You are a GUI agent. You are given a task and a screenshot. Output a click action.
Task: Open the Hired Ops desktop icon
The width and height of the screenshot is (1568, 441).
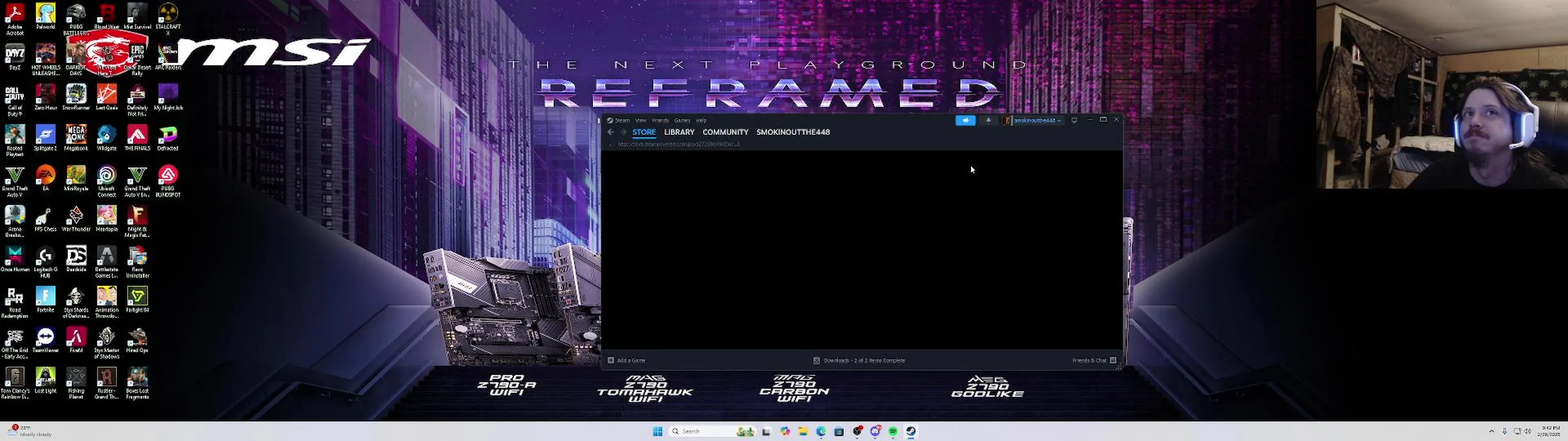coord(137,340)
